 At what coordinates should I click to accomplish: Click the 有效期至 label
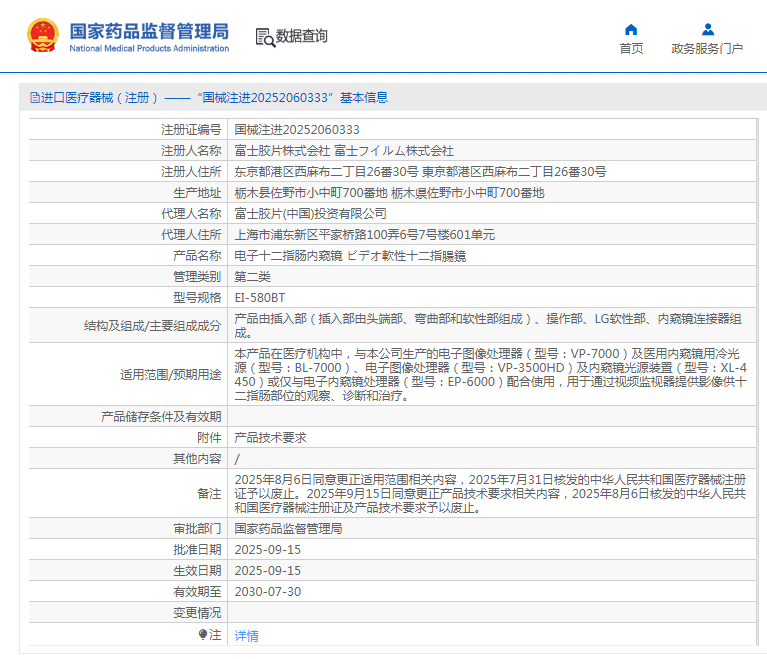click(197, 592)
